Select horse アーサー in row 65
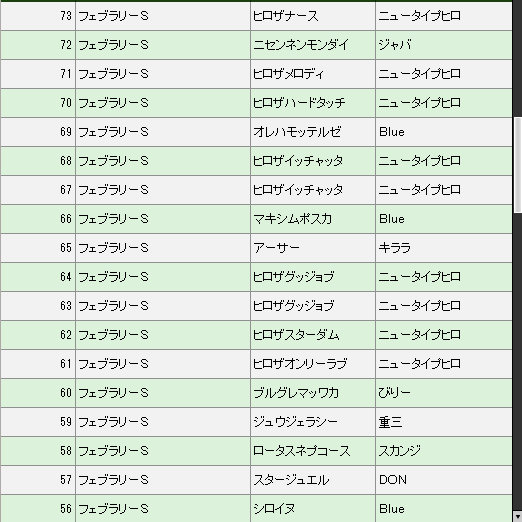The image size is (522, 522). pos(276,248)
